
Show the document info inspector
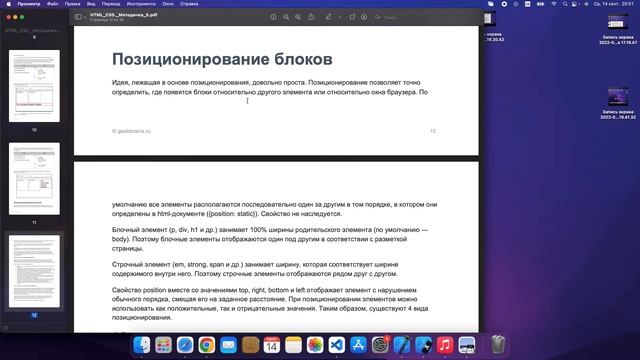[x=273, y=17]
